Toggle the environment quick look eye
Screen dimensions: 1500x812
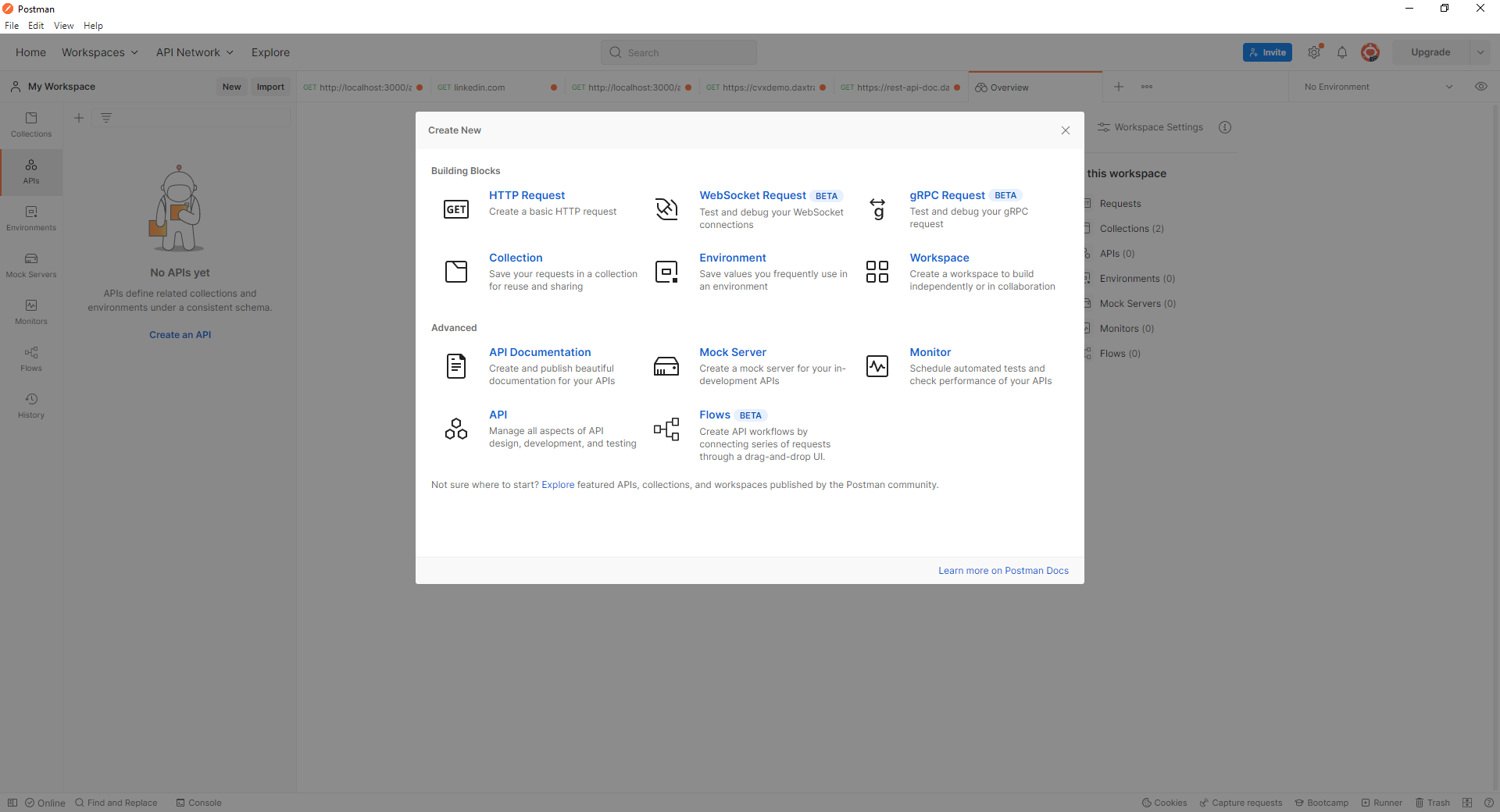pos(1481,87)
